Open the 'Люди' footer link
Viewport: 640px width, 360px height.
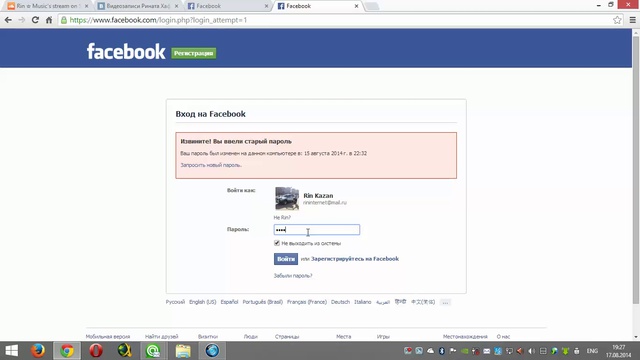coord(251,337)
